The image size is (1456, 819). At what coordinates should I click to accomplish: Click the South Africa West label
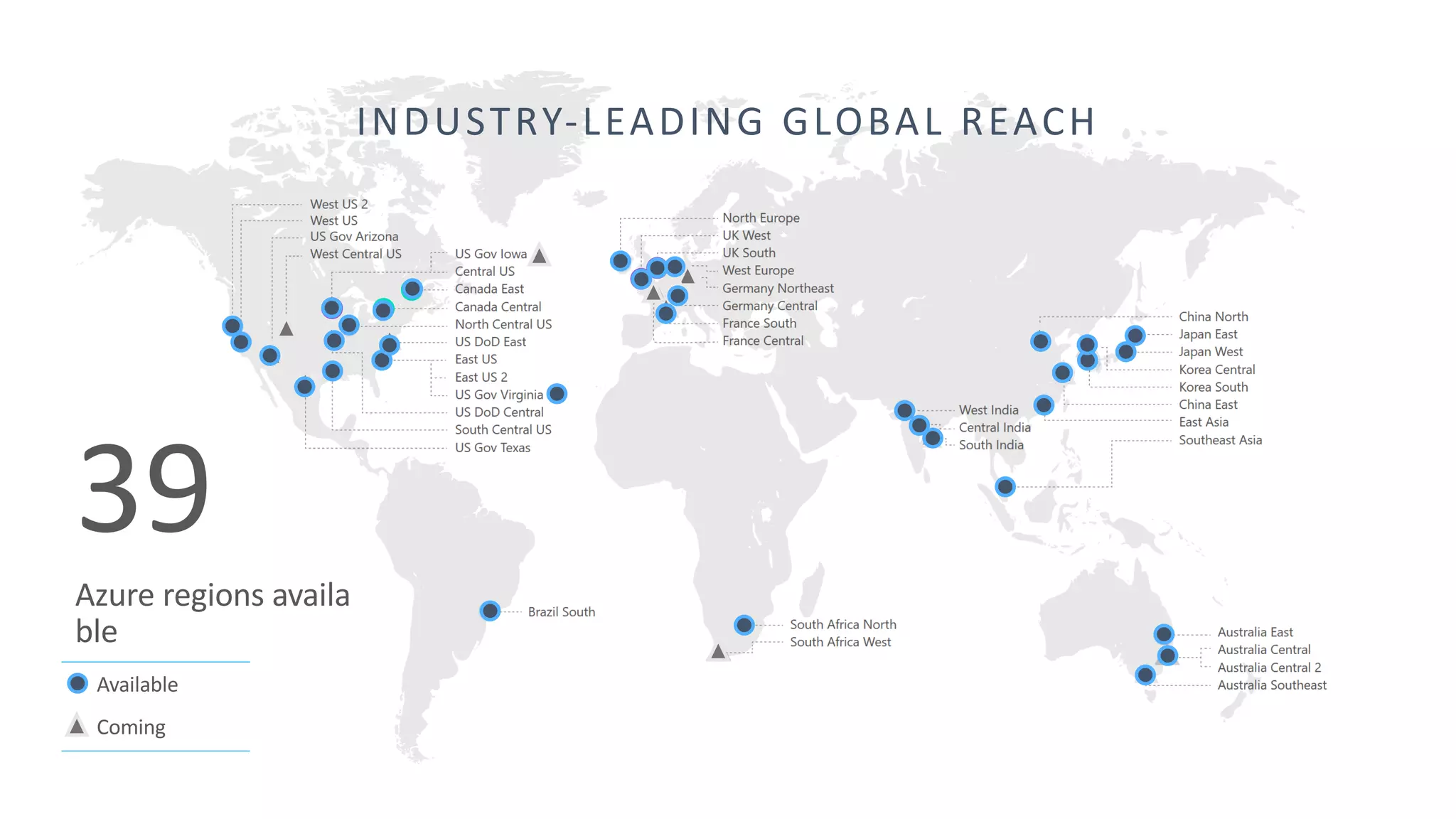point(840,643)
